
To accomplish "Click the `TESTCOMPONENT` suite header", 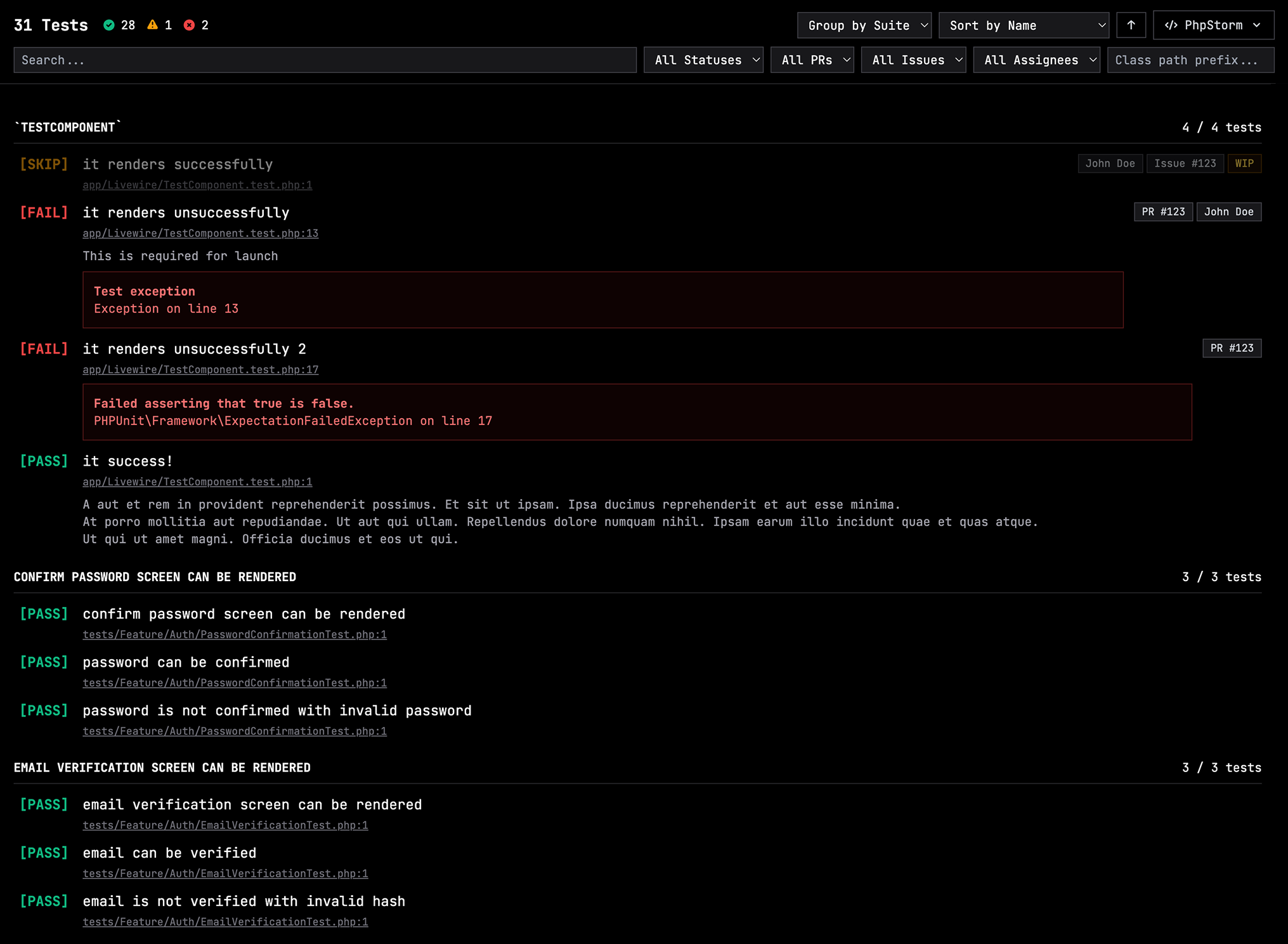I will click(67, 128).
